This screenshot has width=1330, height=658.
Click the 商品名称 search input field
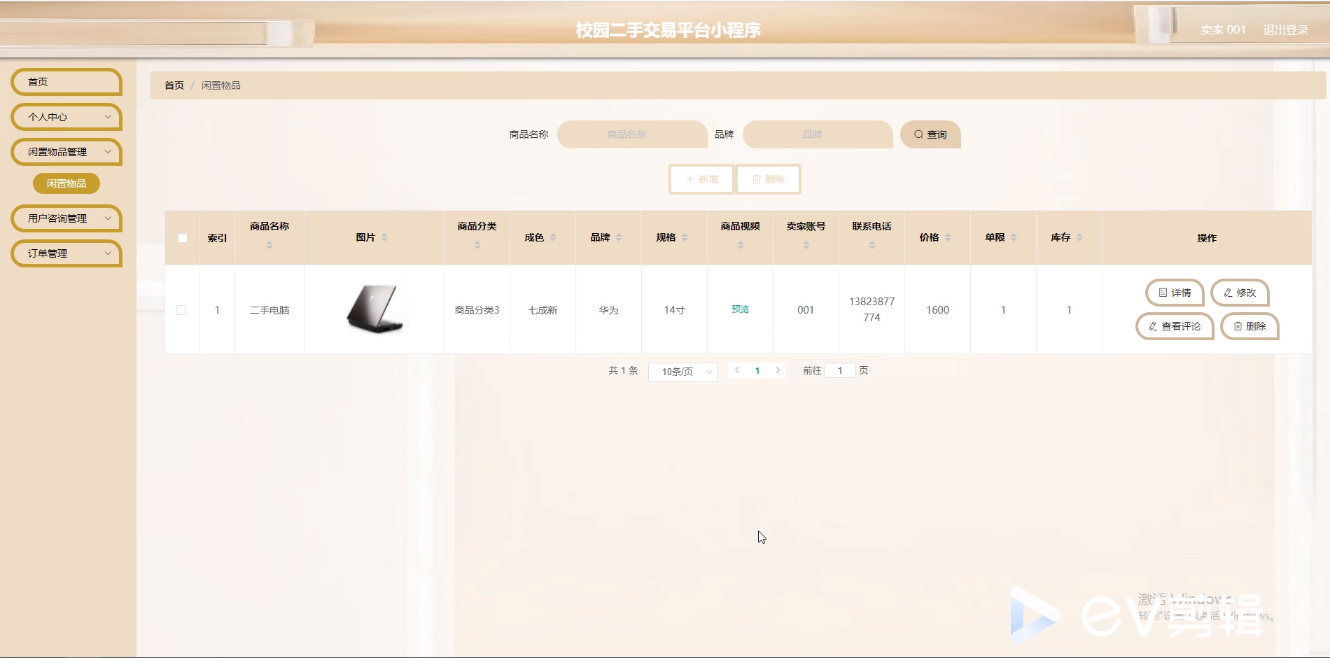tap(630, 134)
